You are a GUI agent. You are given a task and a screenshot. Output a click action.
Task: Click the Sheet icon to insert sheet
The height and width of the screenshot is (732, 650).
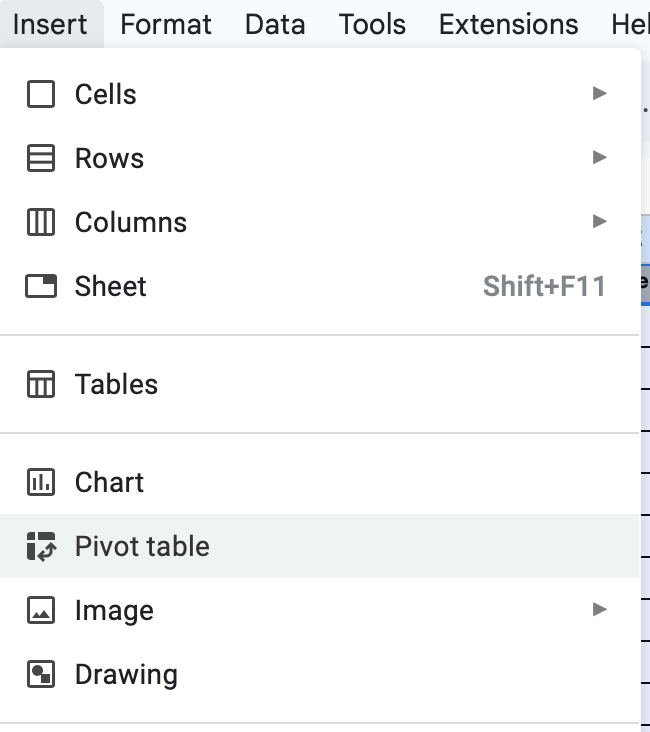[x=41, y=287]
